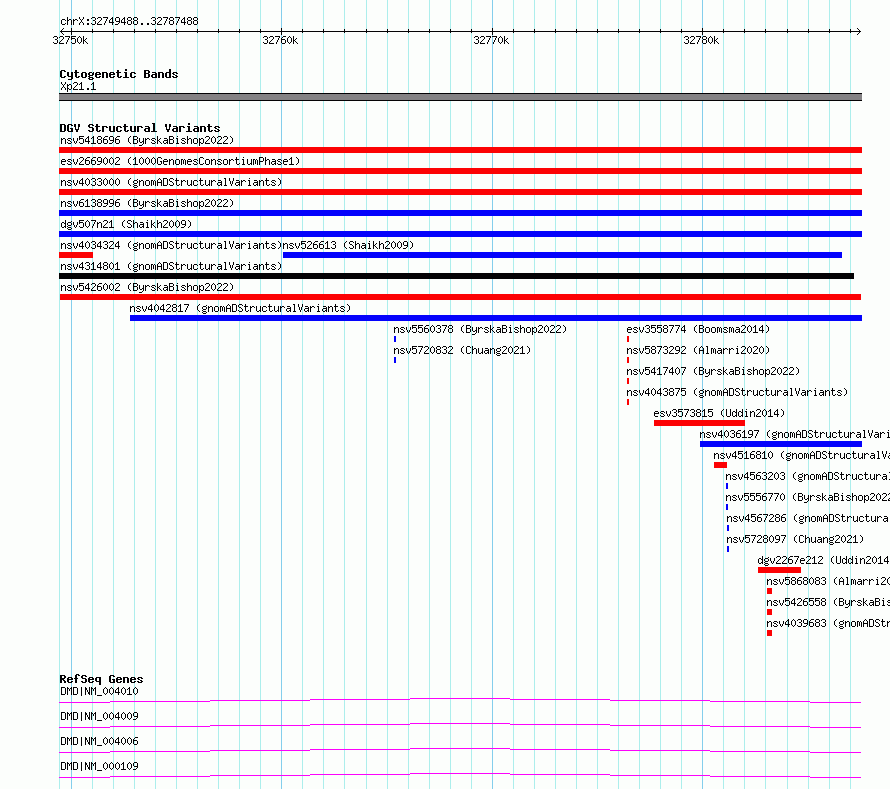
Task: Select the esv2669002 (1000GenomesConsortiumPhase1) label
Action: click(x=180, y=161)
